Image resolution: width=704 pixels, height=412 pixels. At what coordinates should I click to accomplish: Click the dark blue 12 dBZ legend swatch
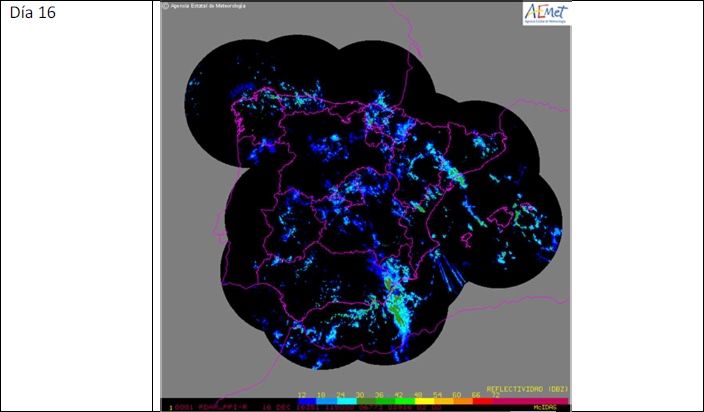[x=307, y=401]
